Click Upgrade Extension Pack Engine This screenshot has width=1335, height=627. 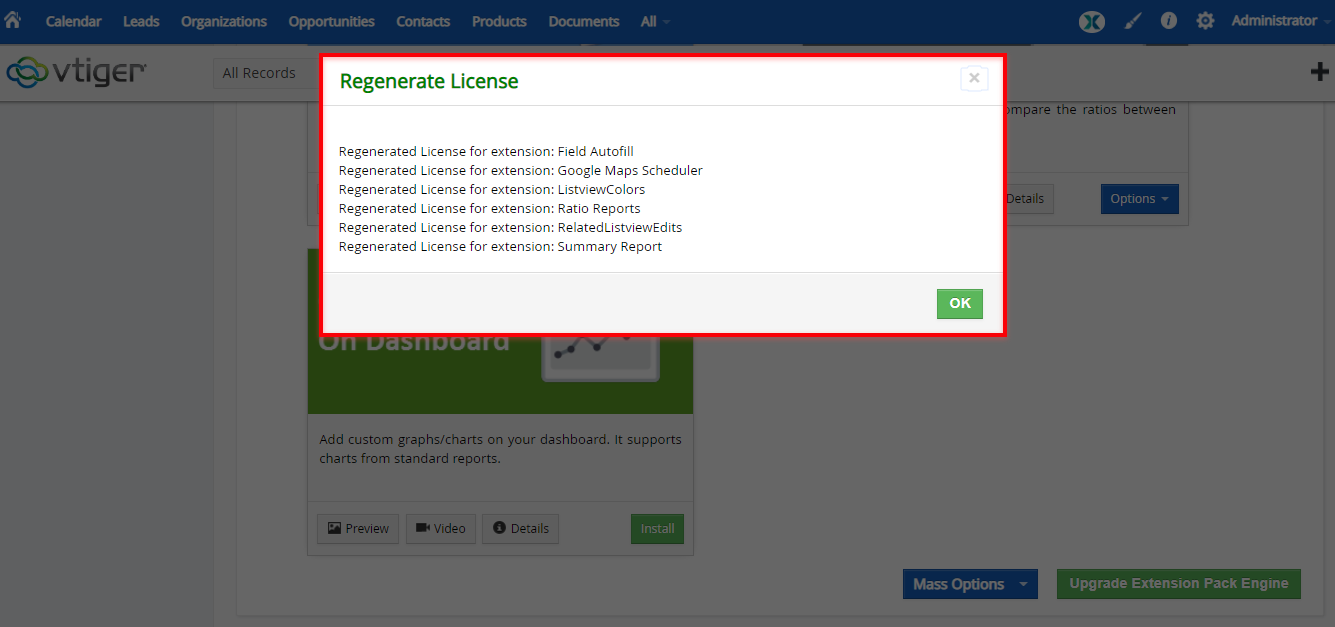[x=1179, y=584]
